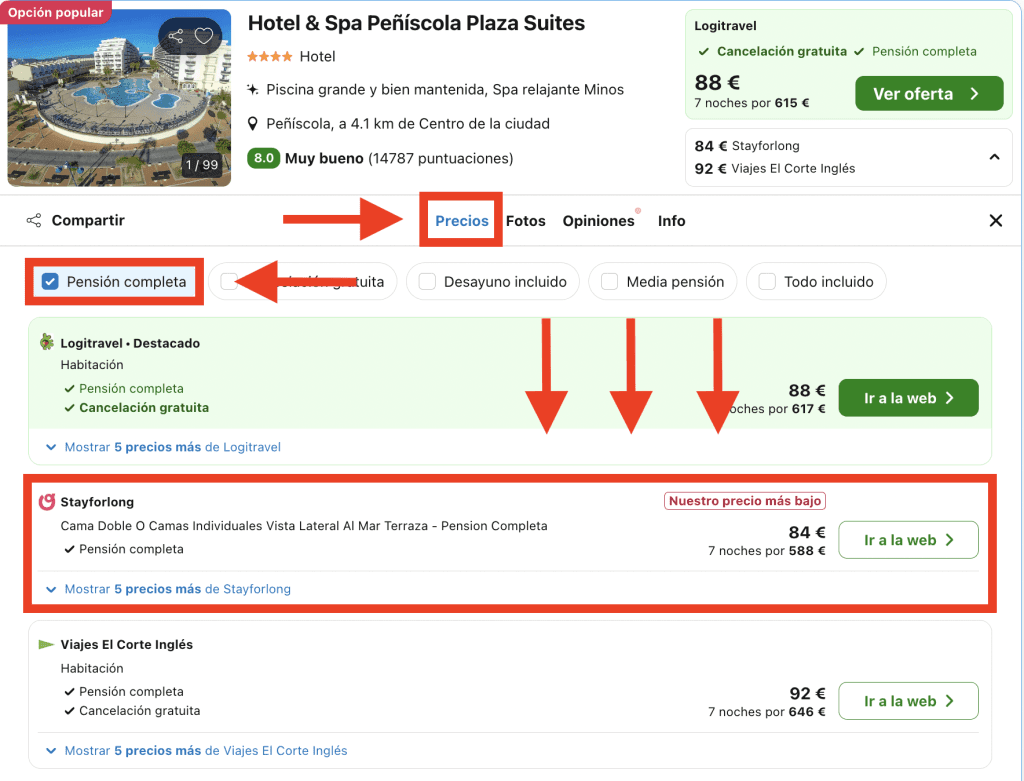Uncheck the Pensión completa filter
The width and height of the screenshot is (1024, 781).
pos(50,282)
